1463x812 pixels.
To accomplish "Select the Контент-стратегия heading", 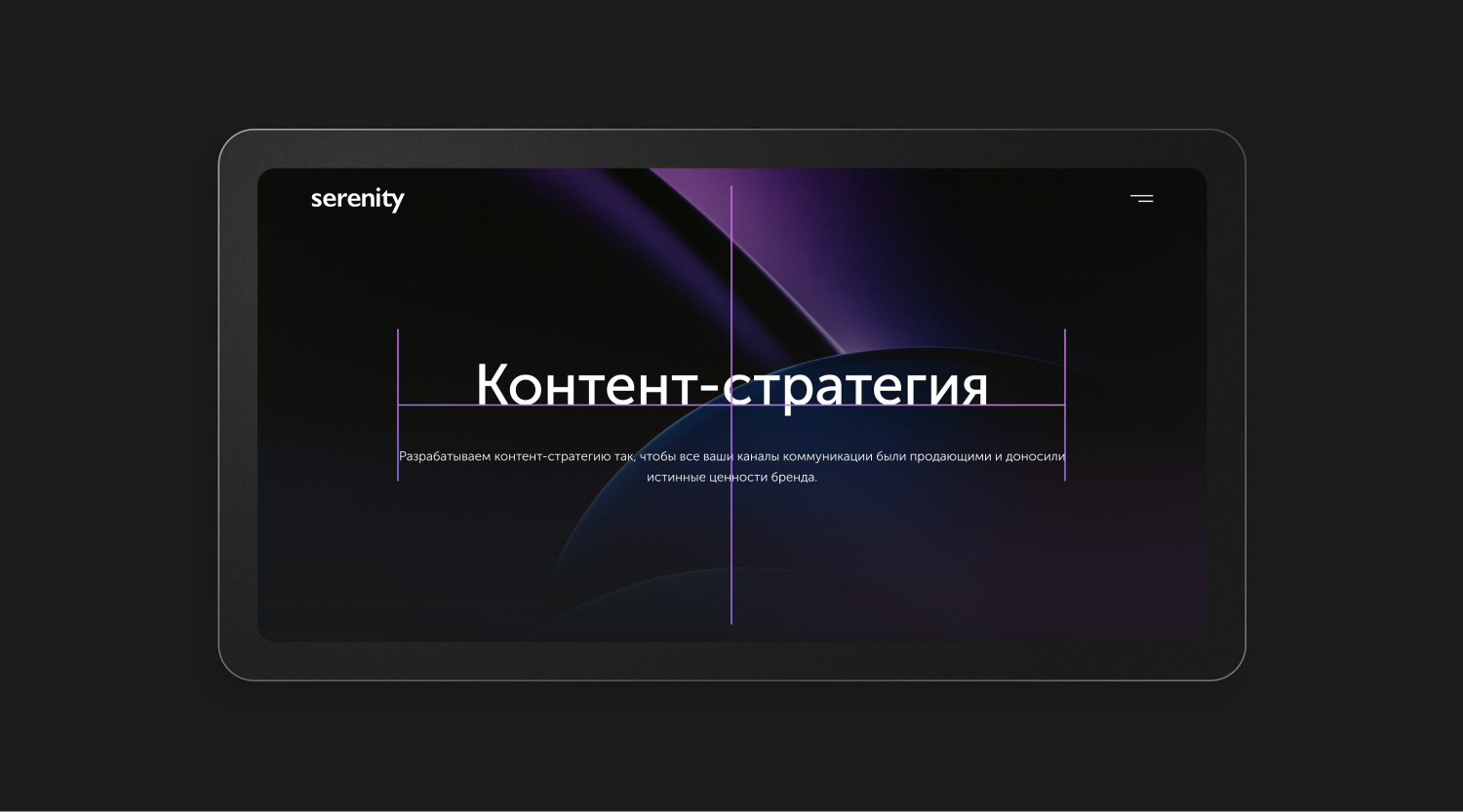I will 731,384.
